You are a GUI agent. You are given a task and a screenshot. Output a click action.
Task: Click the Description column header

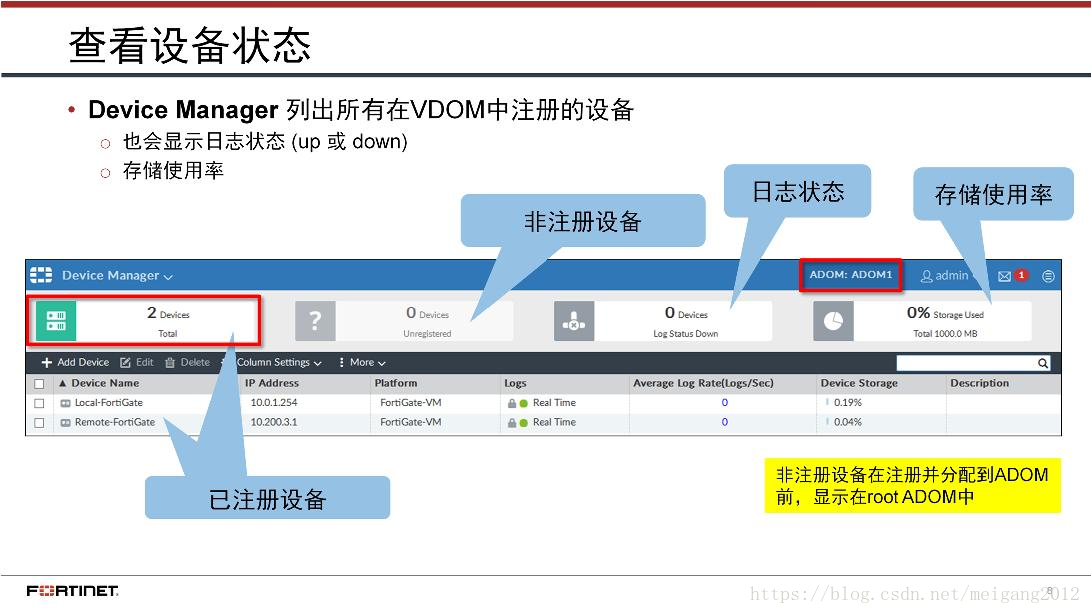(979, 383)
